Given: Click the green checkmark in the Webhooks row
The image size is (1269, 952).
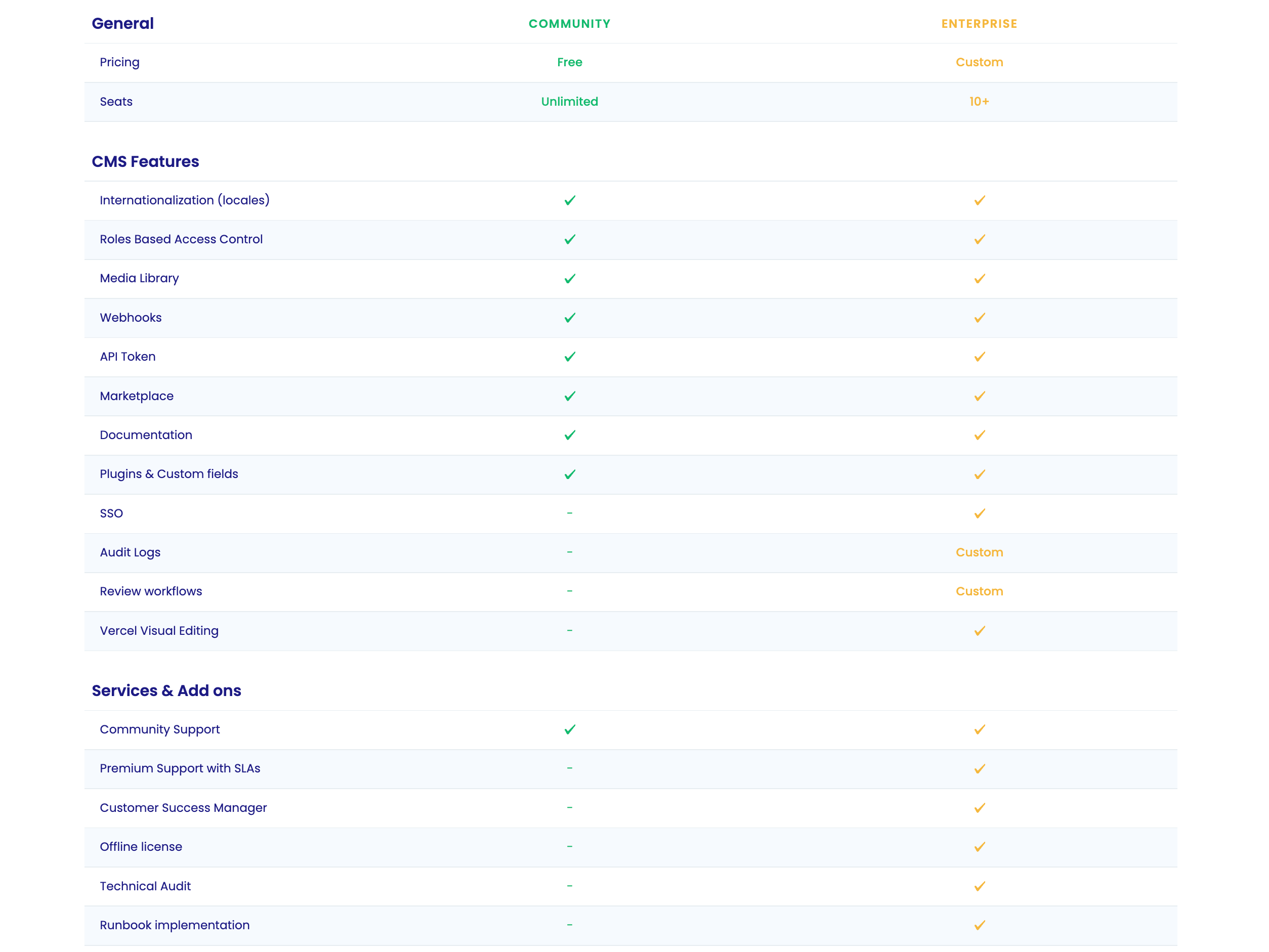Looking at the screenshot, I should [x=570, y=318].
